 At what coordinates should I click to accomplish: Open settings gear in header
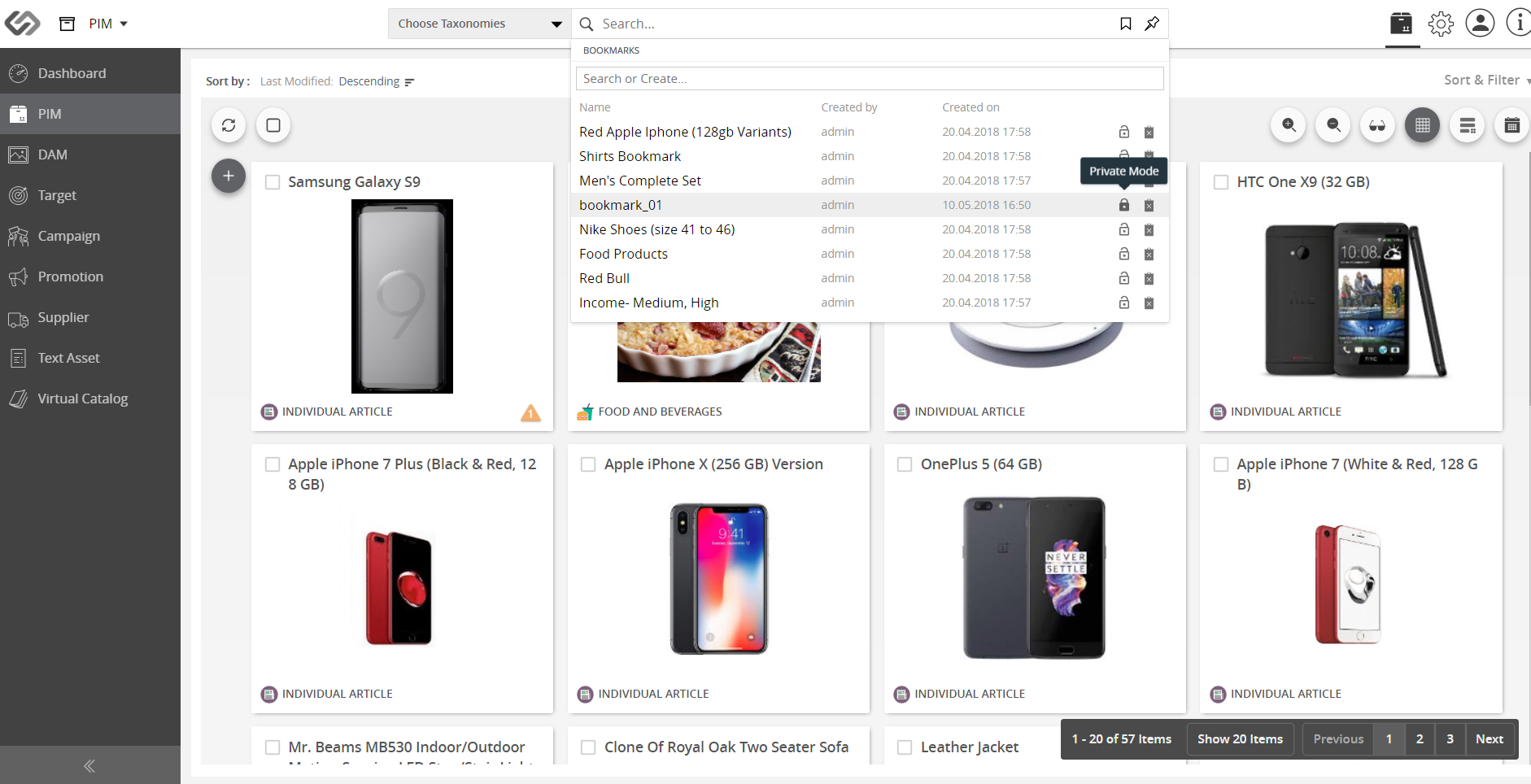[x=1441, y=24]
